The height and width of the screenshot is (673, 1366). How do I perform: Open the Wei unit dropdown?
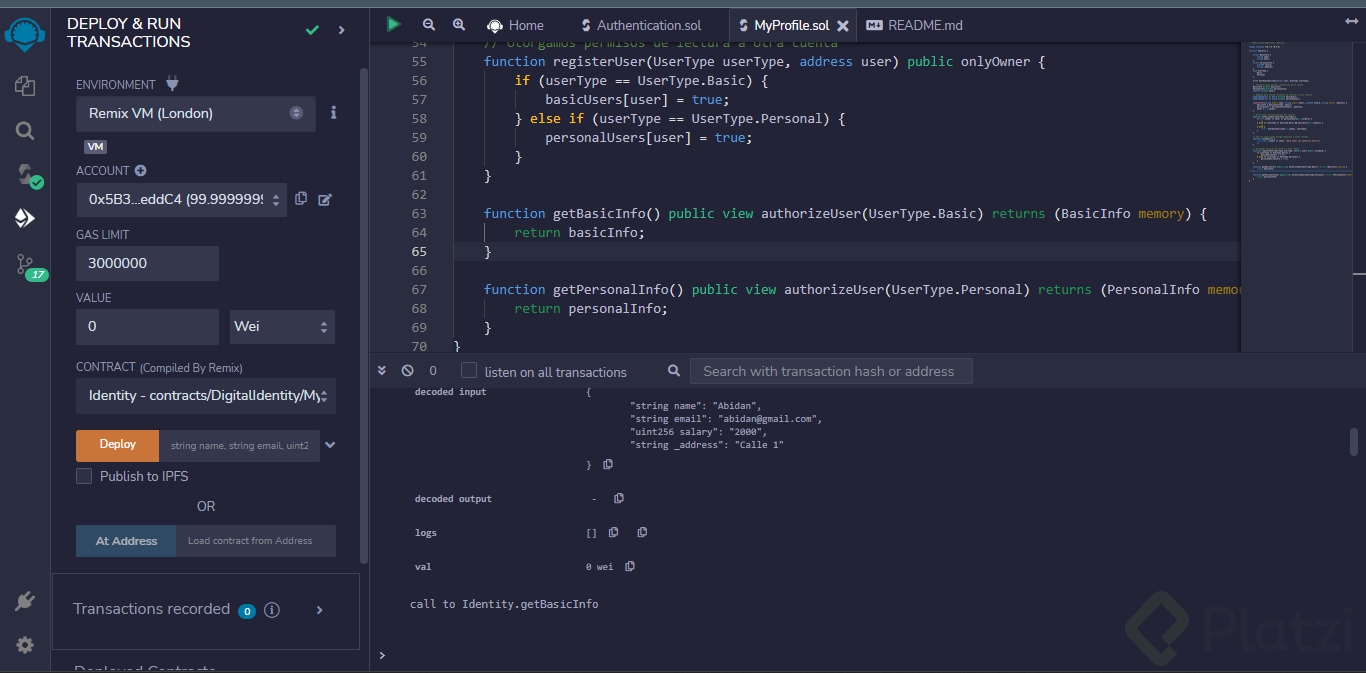[x=282, y=327]
